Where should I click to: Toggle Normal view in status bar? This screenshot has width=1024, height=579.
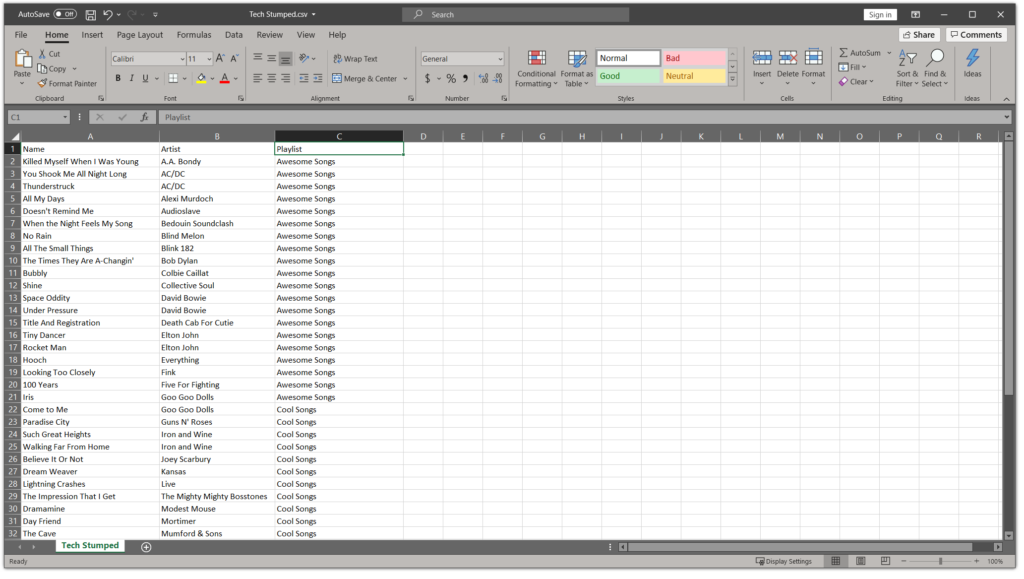836,561
